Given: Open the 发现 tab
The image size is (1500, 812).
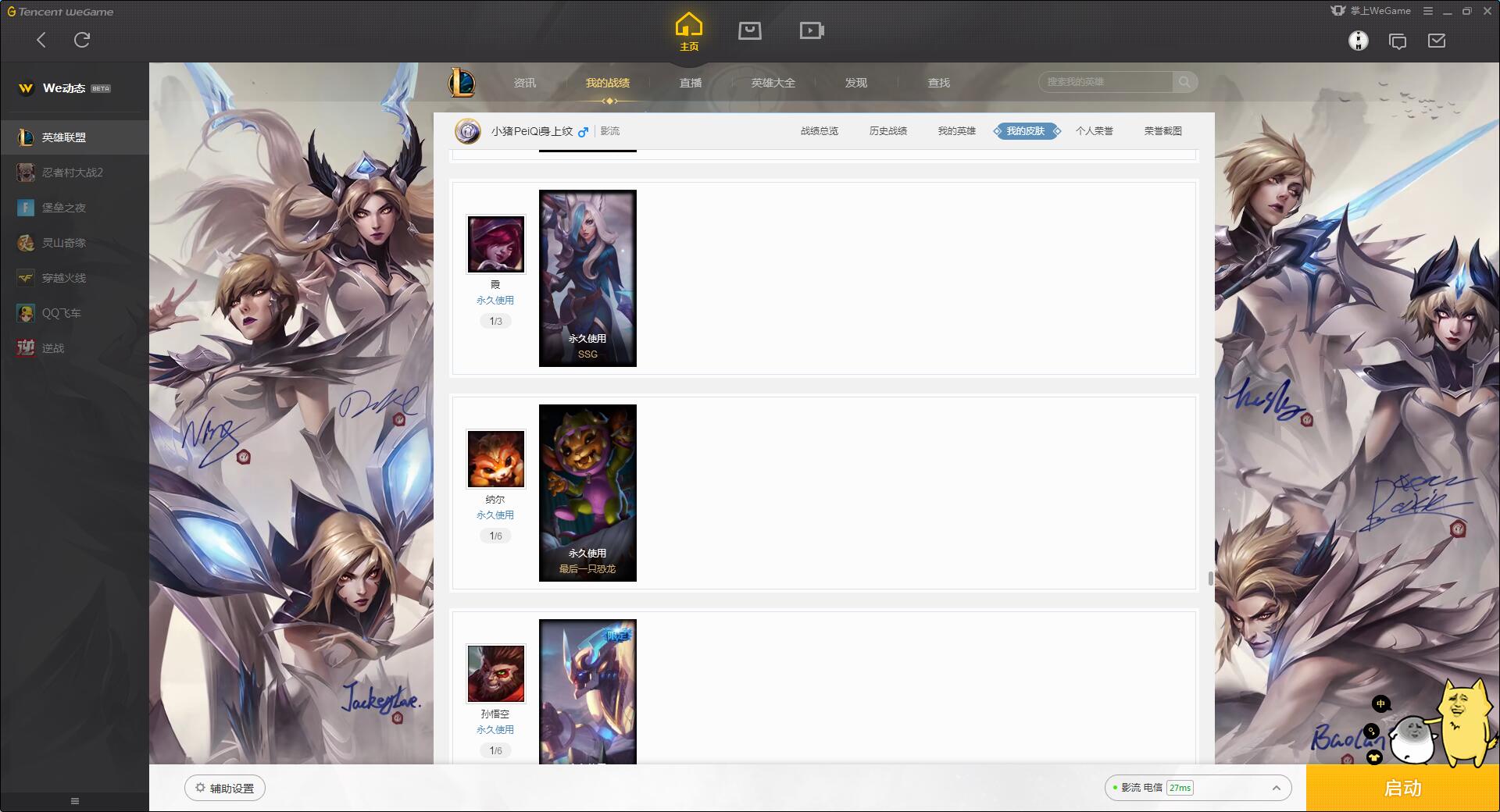Looking at the screenshot, I should (856, 83).
